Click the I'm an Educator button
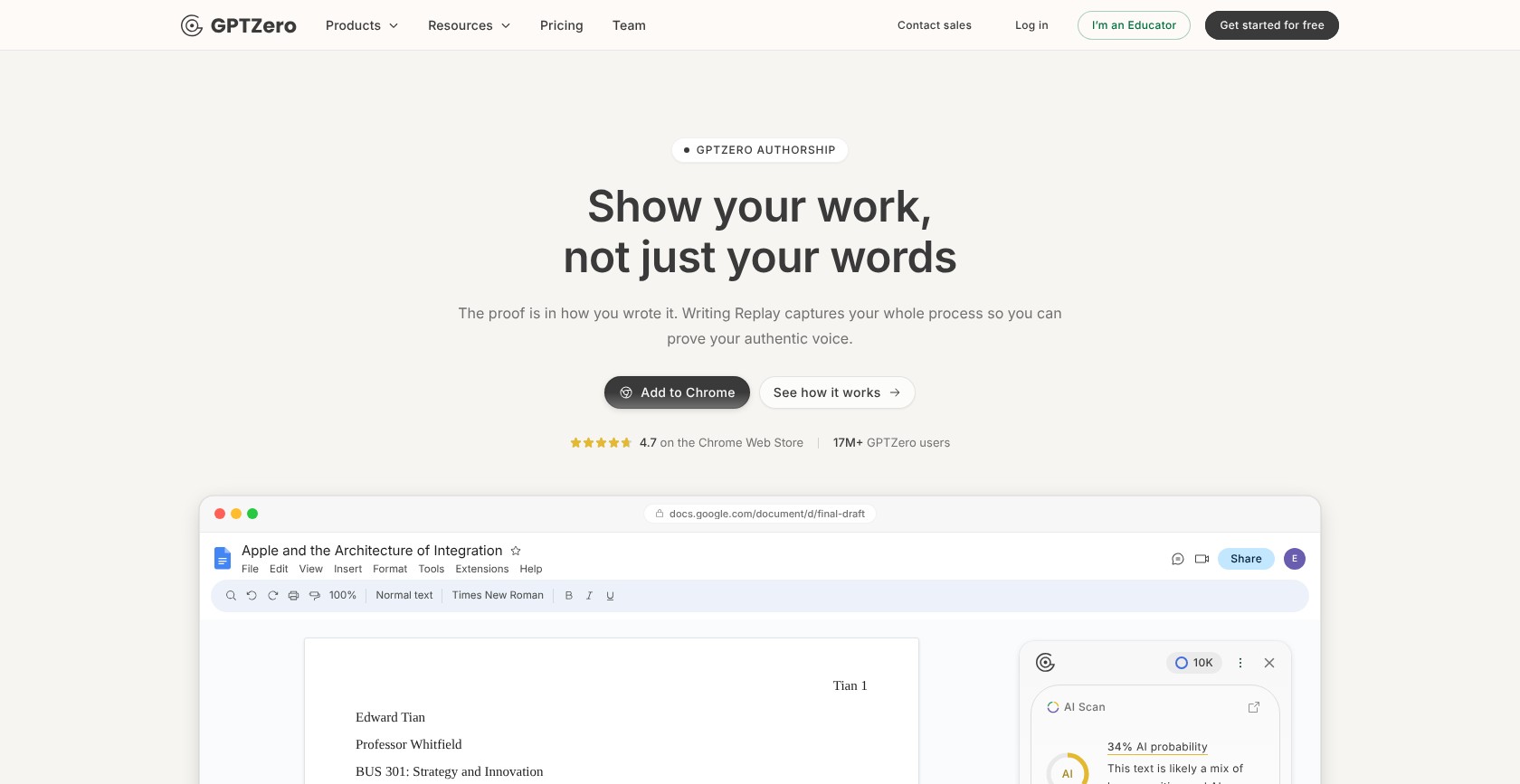Screen dimensions: 1520x784 pos(1134,25)
